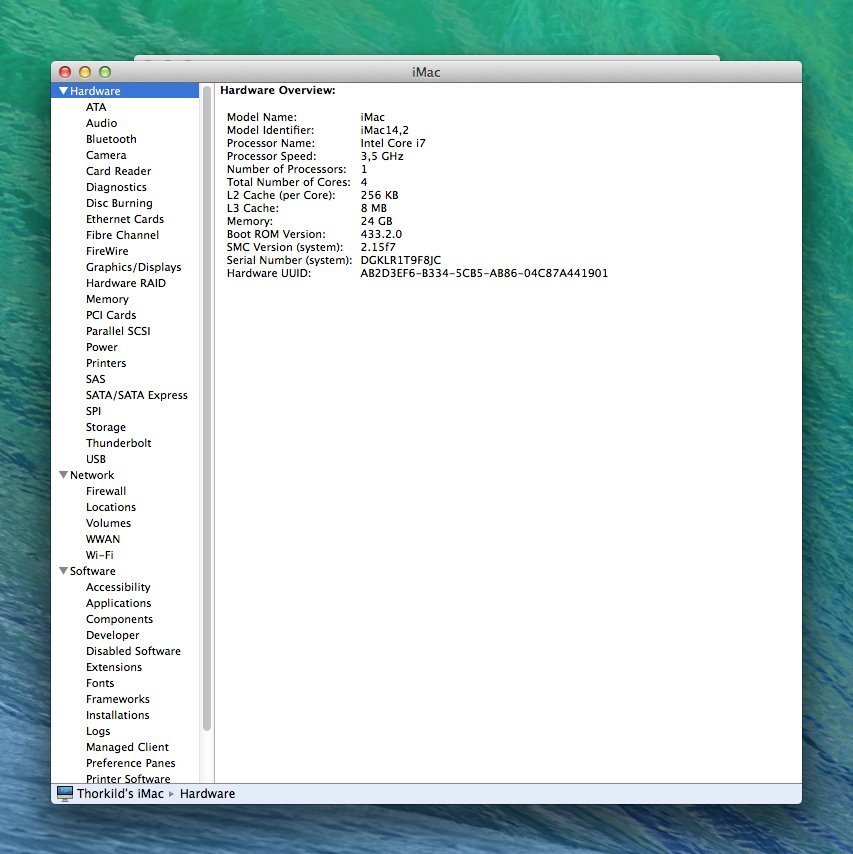Image resolution: width=853 pixels, height=854 pixels.
Task: Select Diagnostics in the sidebar
Action: pos(116,187)
